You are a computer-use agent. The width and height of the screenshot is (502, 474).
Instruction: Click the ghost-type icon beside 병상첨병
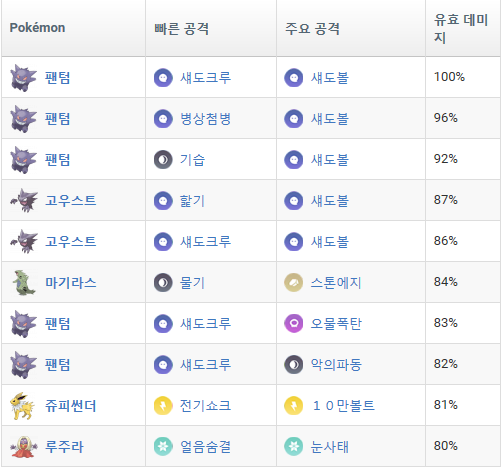pyautogui.click(x=163, y=119)
